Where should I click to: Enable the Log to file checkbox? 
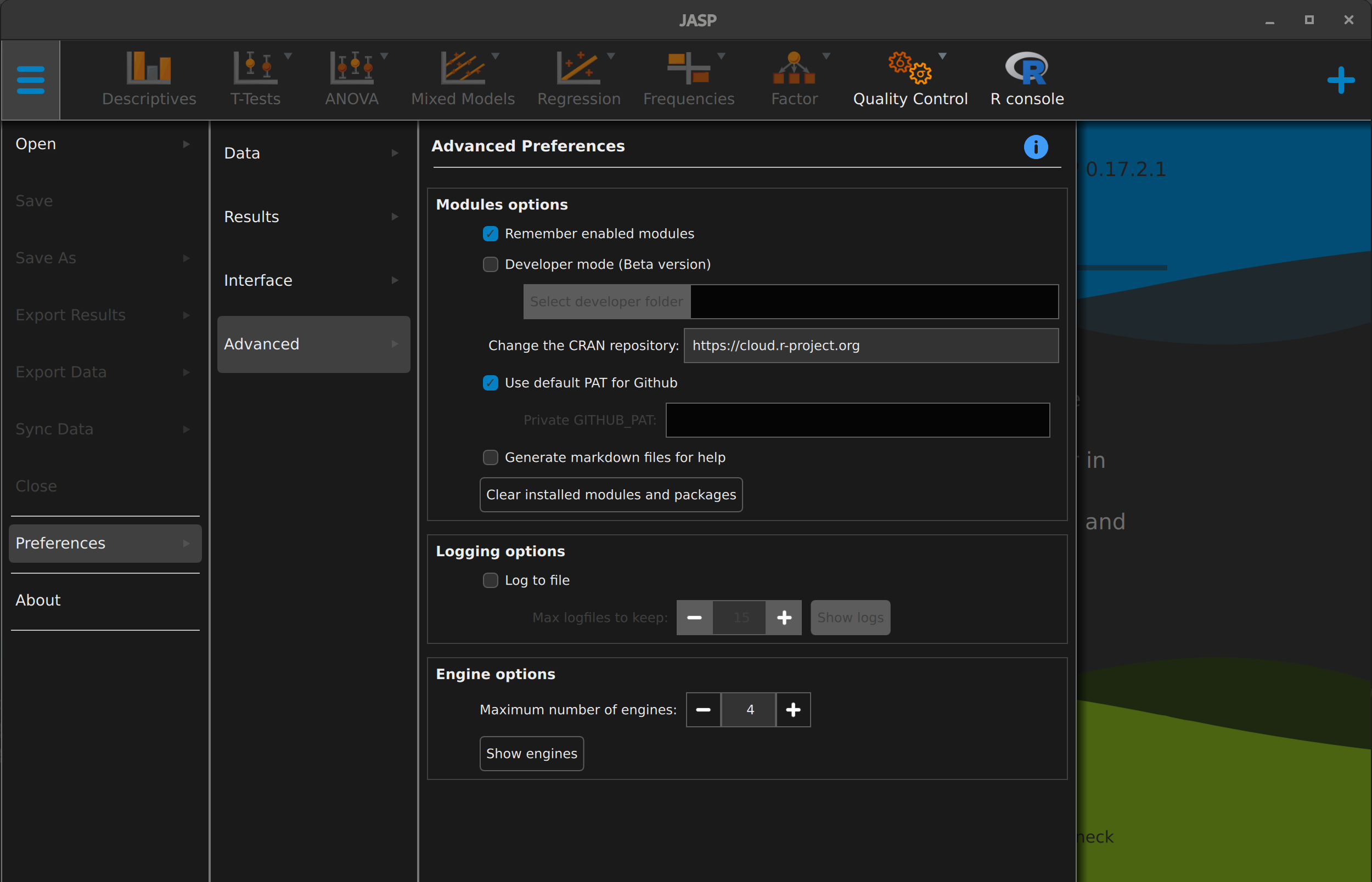click(x=491, y=580)
